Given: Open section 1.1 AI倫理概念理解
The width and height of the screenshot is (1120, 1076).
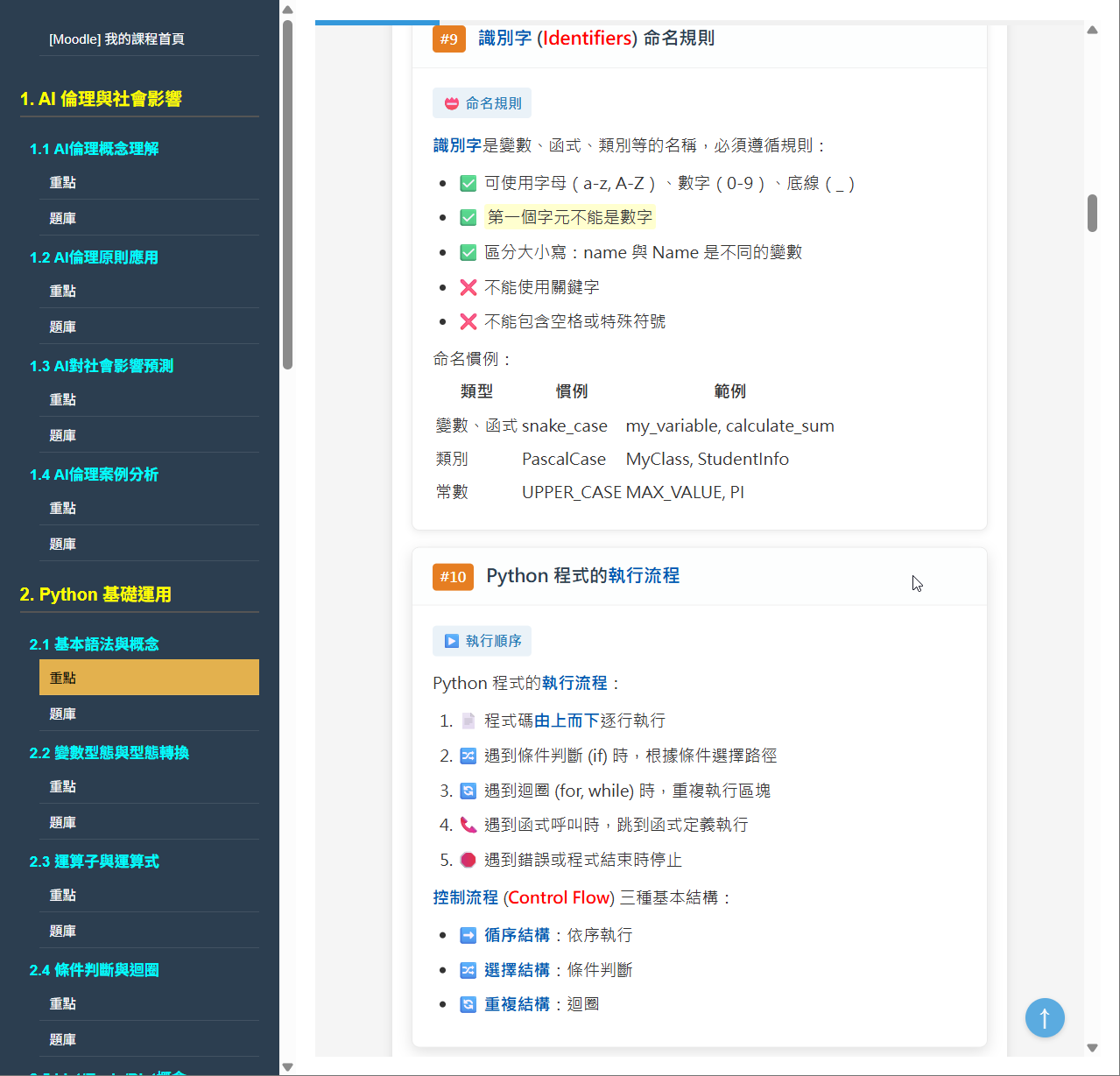Looking at the screenshot, I should click(95, 149).
